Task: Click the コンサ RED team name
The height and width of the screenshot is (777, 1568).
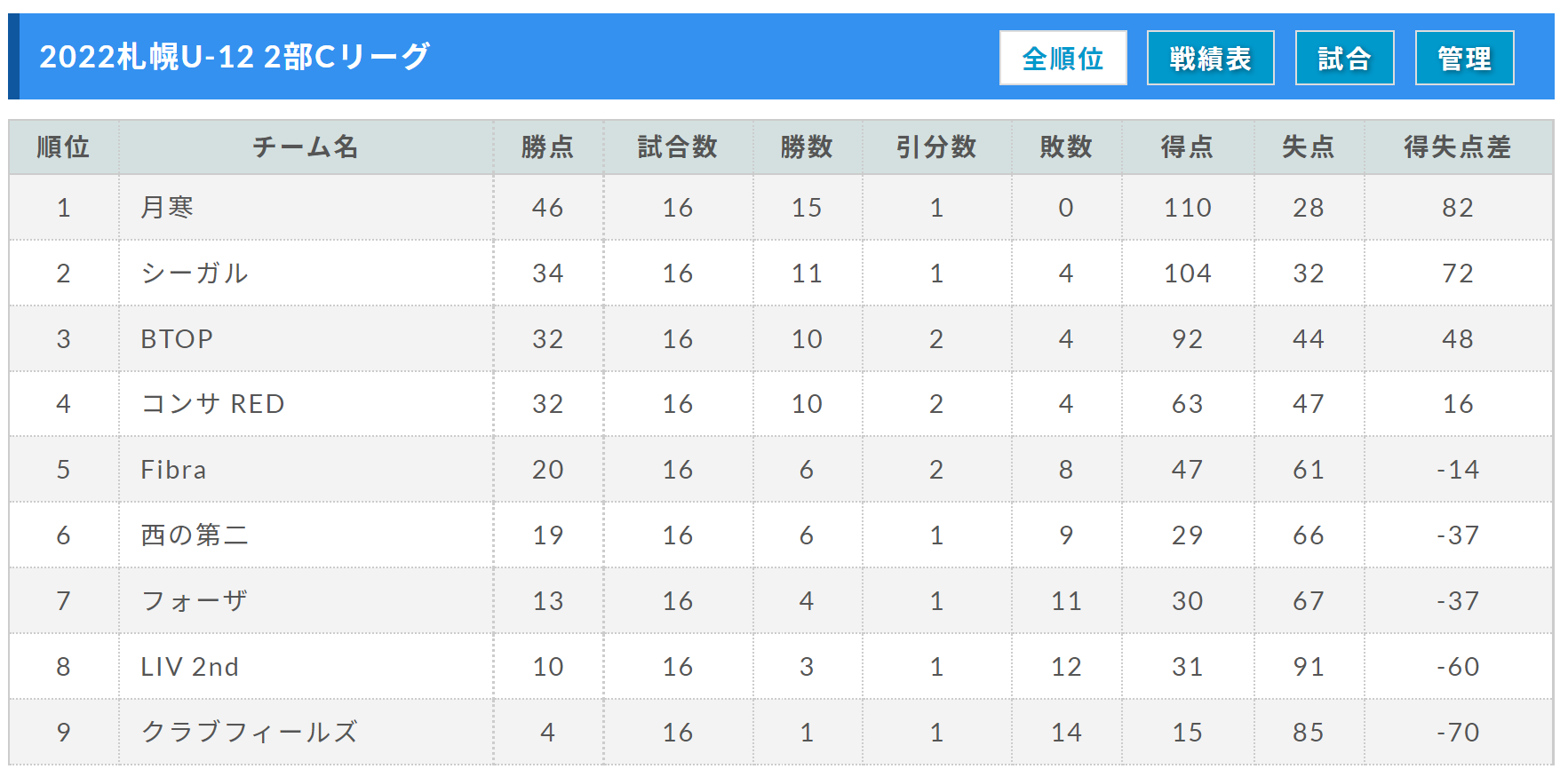Action: (x=212, y=404)
